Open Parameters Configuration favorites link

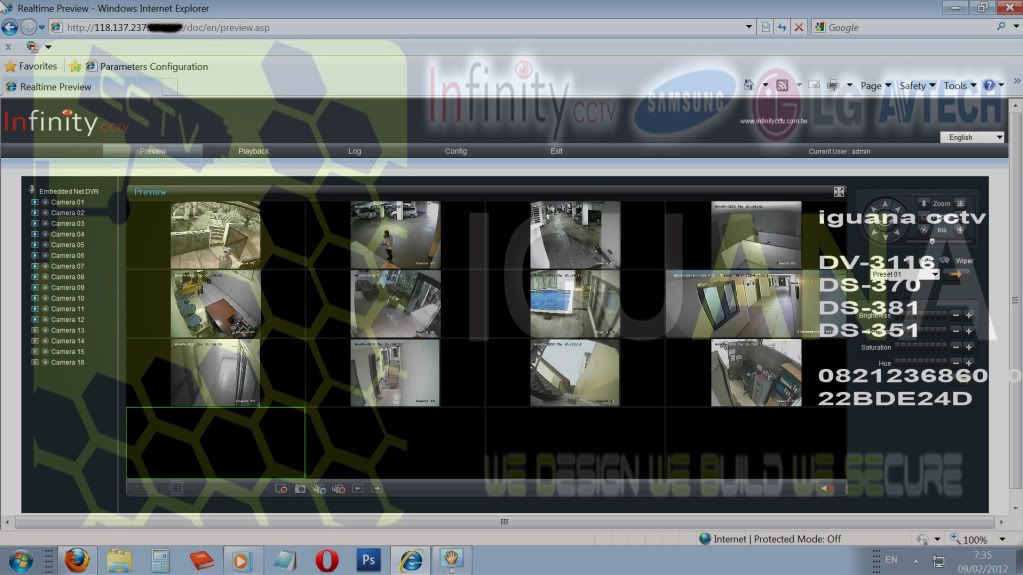(x=147, y=67)
